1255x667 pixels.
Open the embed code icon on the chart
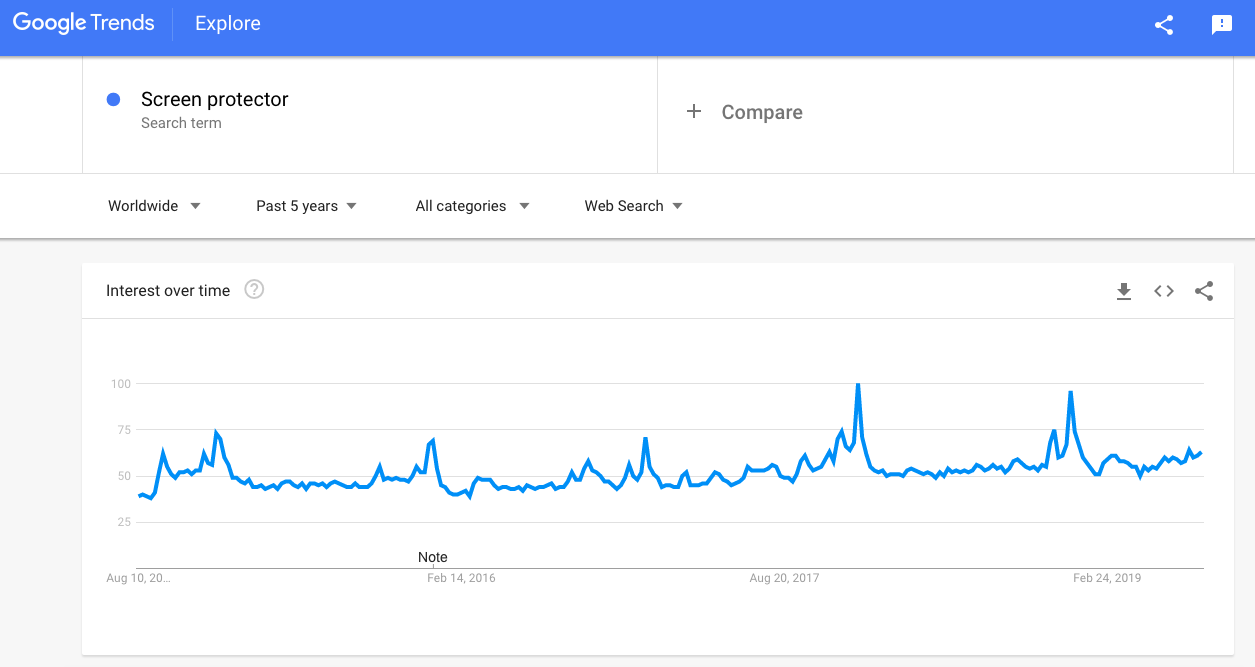tap(1164, 291)
